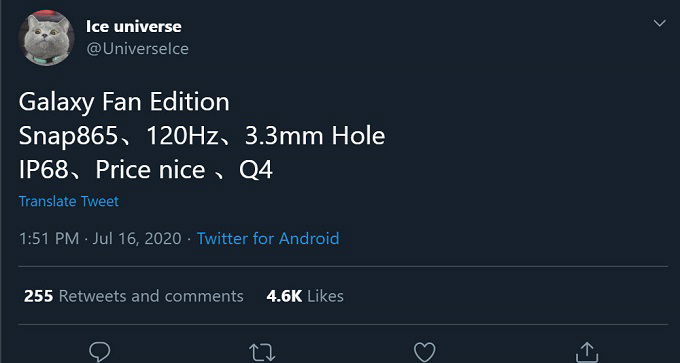The width and height of the screenshot is (680, 363).
Task: Click the reply speech bubble icon
Action: 99,352
